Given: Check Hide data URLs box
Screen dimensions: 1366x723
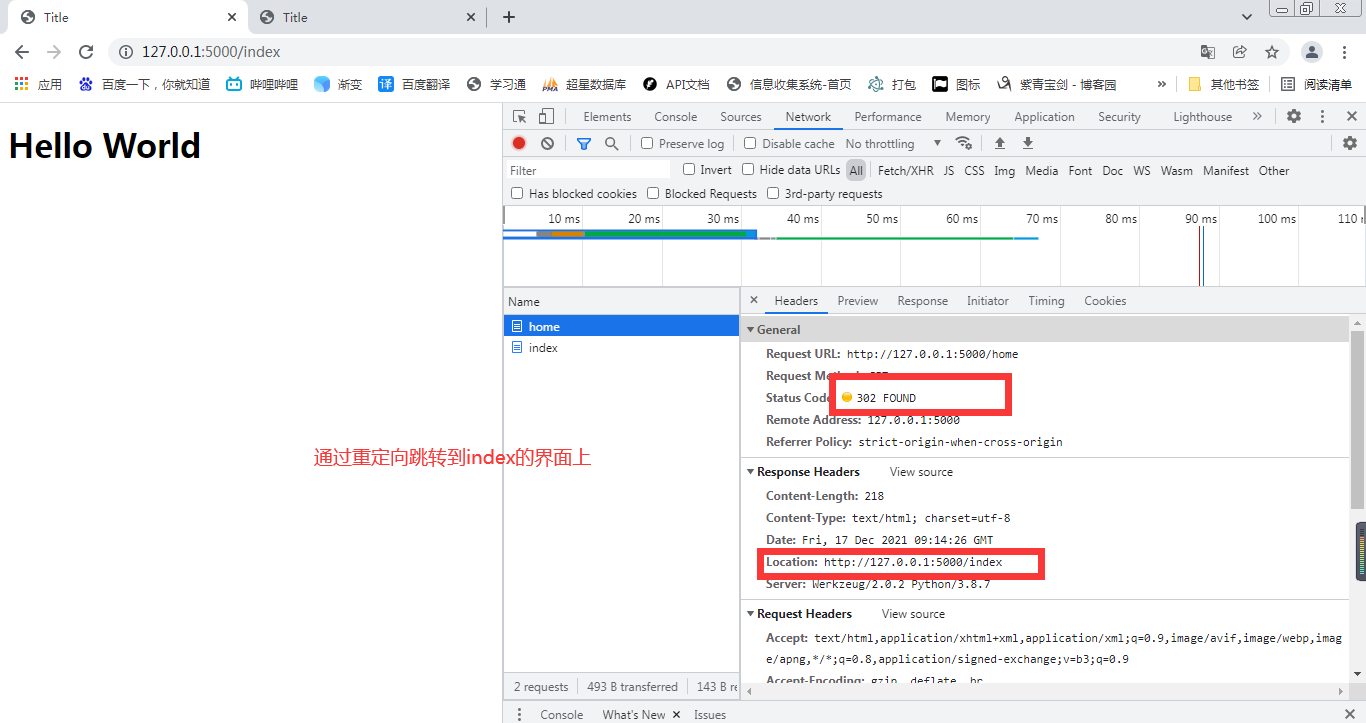Looking at the screenshot, I should 748,169.
